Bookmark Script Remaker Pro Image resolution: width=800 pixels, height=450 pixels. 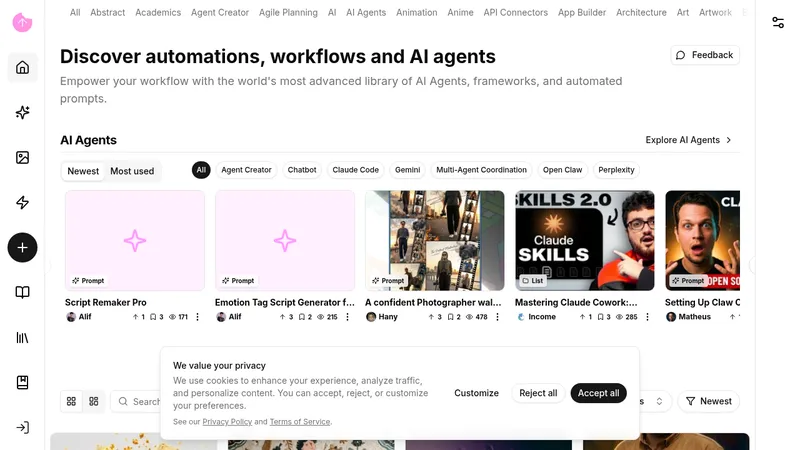(156, 317)
